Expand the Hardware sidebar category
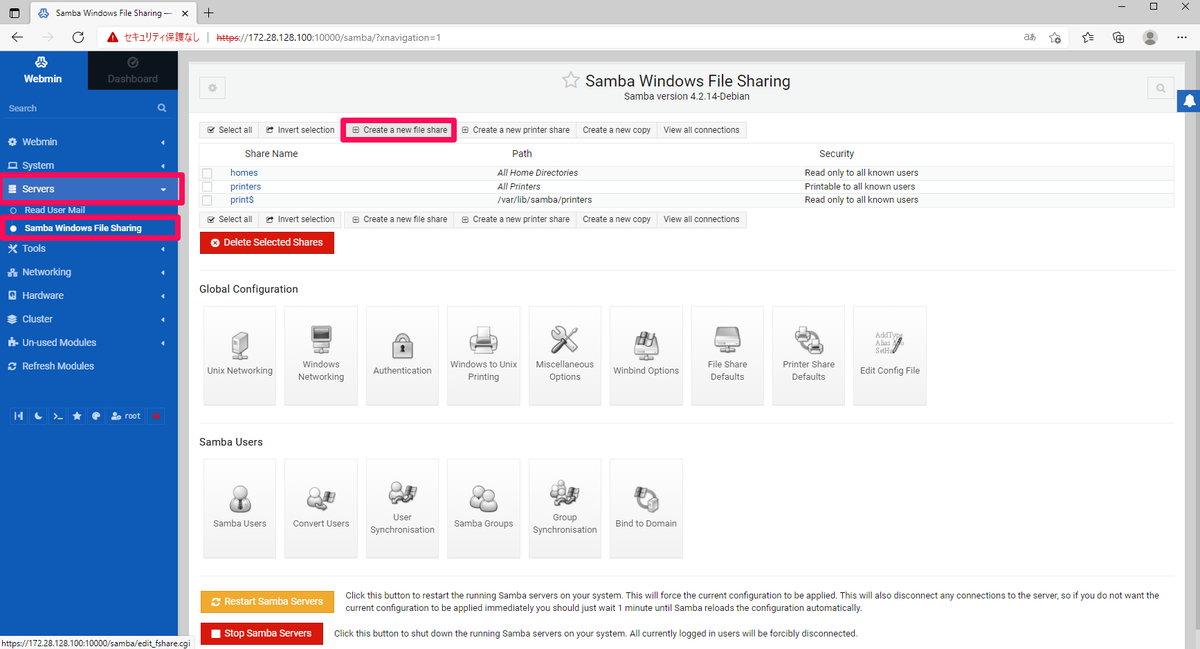 click(89, 295)
